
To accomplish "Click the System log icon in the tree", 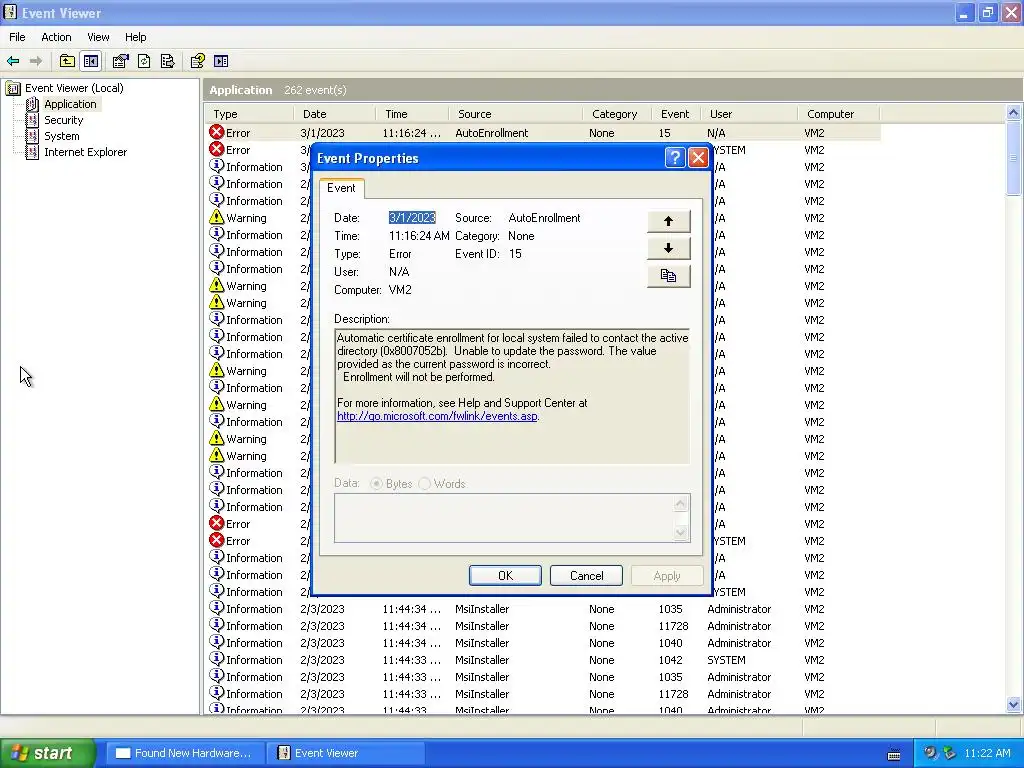I will 32,136.
